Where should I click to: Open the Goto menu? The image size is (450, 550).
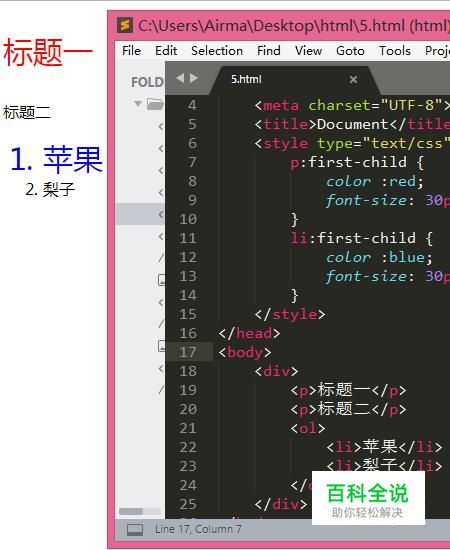[350, 51]
